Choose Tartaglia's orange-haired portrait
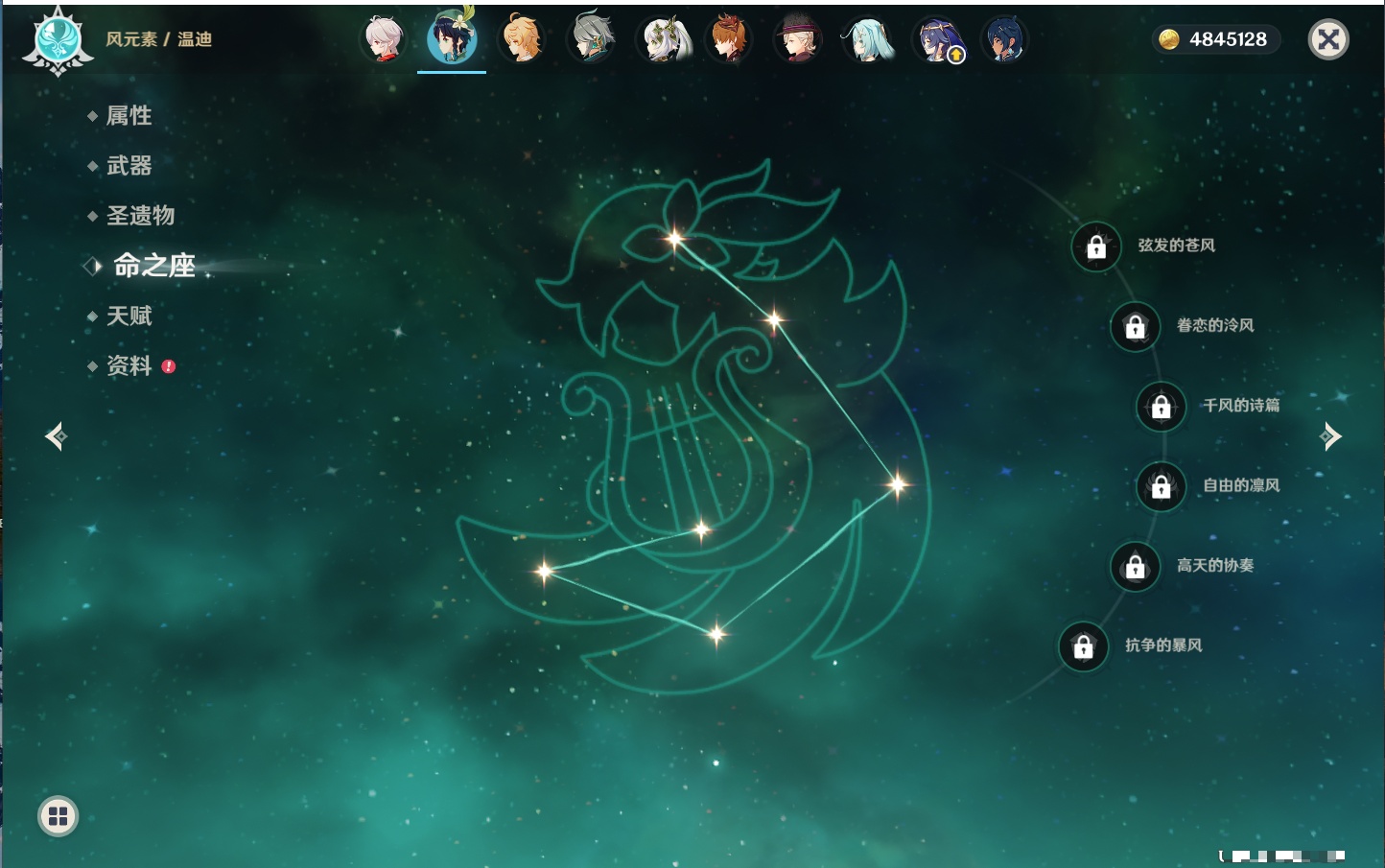The height and width of the screenshot is (868, 1385). [729, 40]
